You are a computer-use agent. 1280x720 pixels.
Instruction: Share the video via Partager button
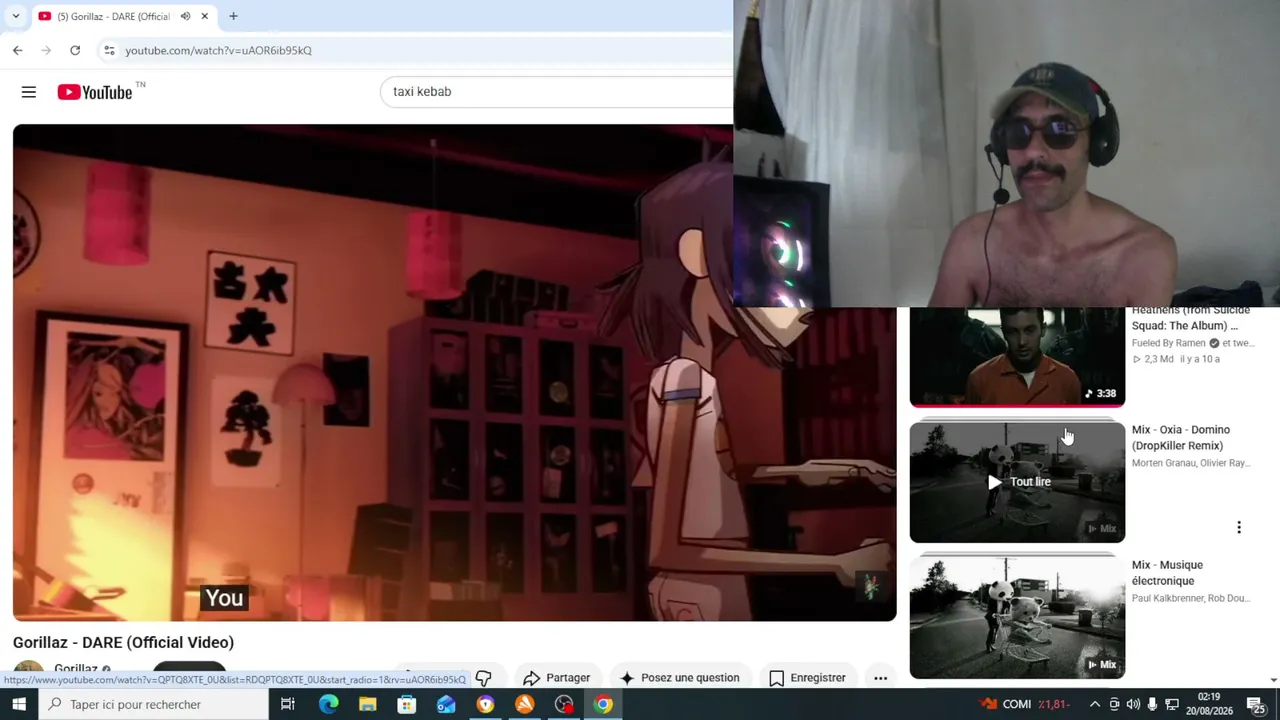coord(557,678)
